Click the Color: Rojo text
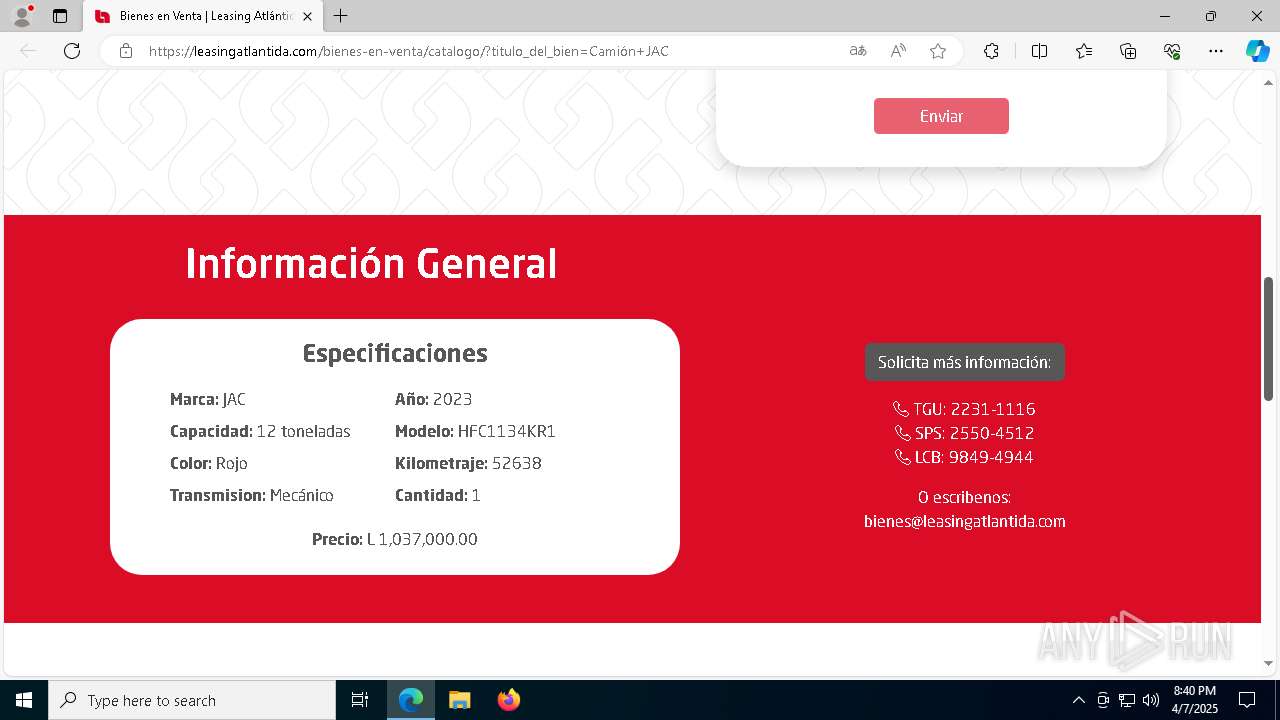 click(x=209, y=463)
